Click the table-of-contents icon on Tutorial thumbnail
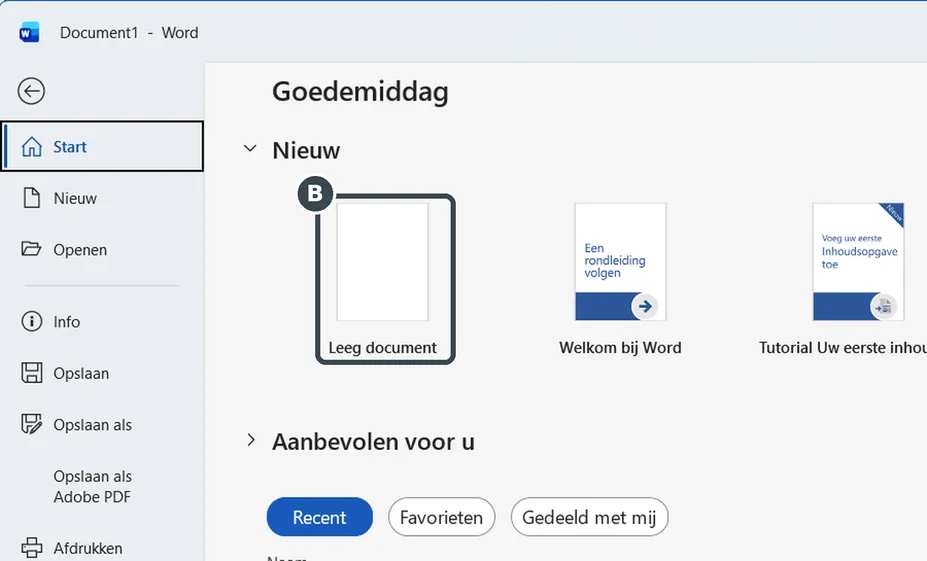Image resolution: width=927 pixels, height=561 pixels. pyautogui.click(x=883, y=307)
